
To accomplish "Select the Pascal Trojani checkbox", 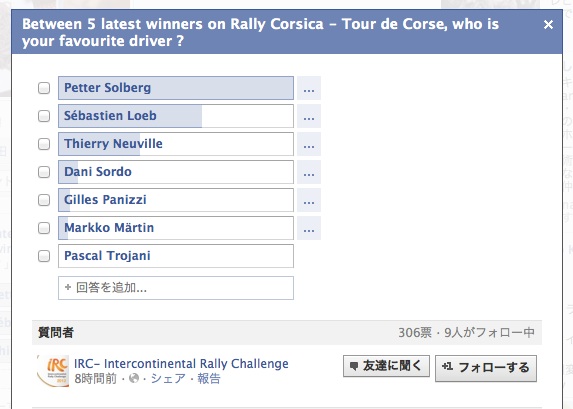I will point(44,256).
